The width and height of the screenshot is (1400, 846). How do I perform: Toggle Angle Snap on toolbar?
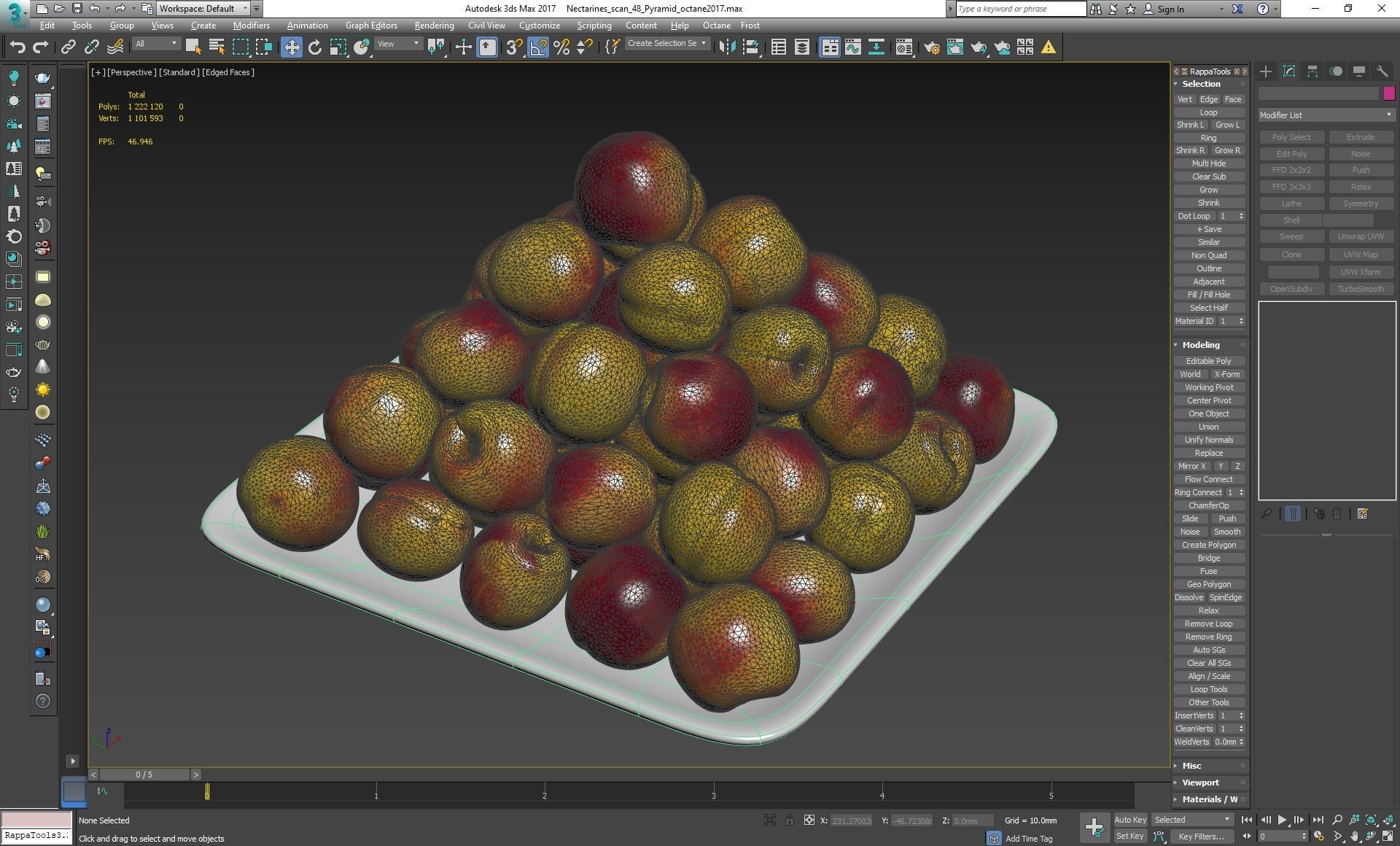point(538,47)
